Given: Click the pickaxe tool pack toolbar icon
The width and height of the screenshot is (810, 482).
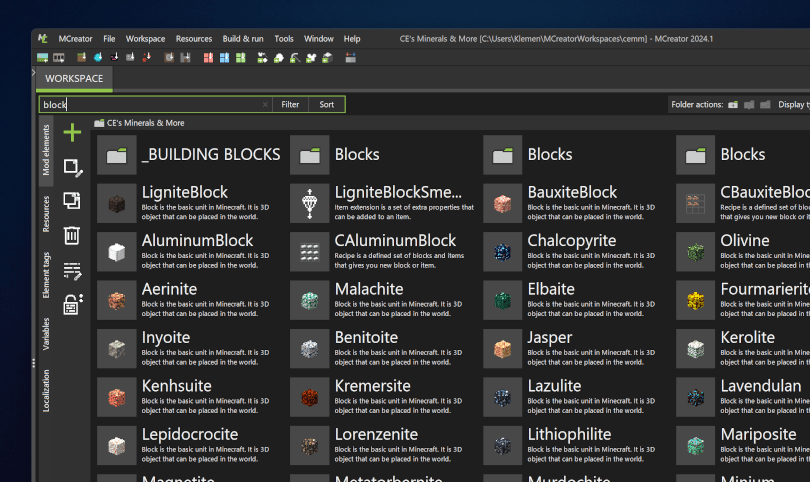Looking at the screenshot, I should point(294,58).
